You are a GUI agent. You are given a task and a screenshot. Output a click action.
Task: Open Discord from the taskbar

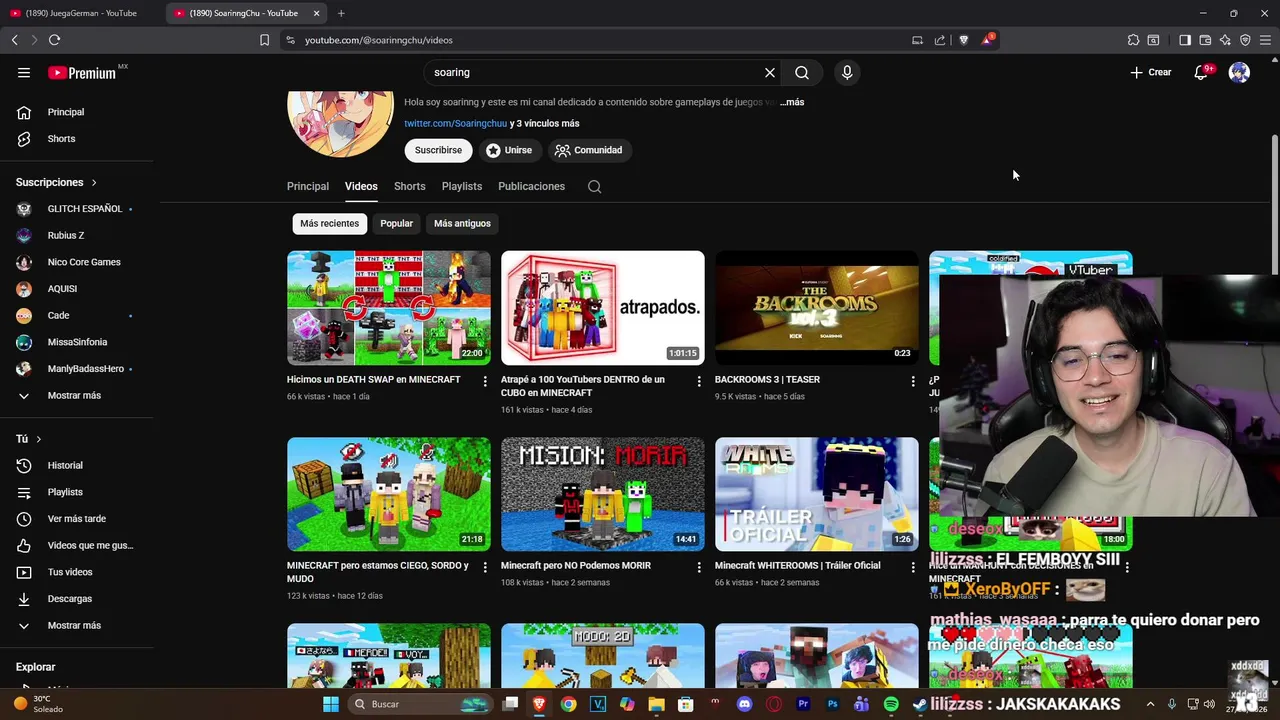tap(744, 704)
